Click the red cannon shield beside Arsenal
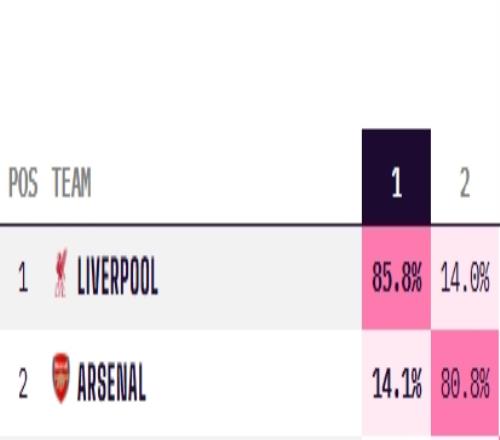The width and height of the screenshot is (500, 440). point(61,378)
